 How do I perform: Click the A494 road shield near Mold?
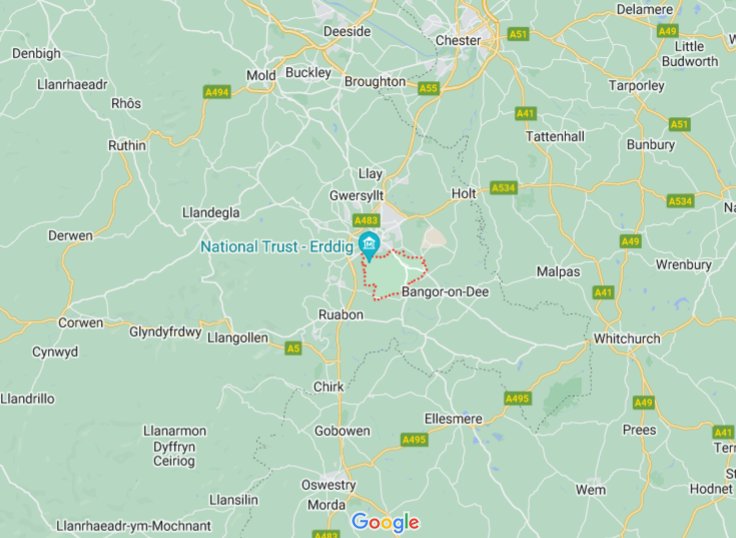pyautogui.click(x=217, y=92)
